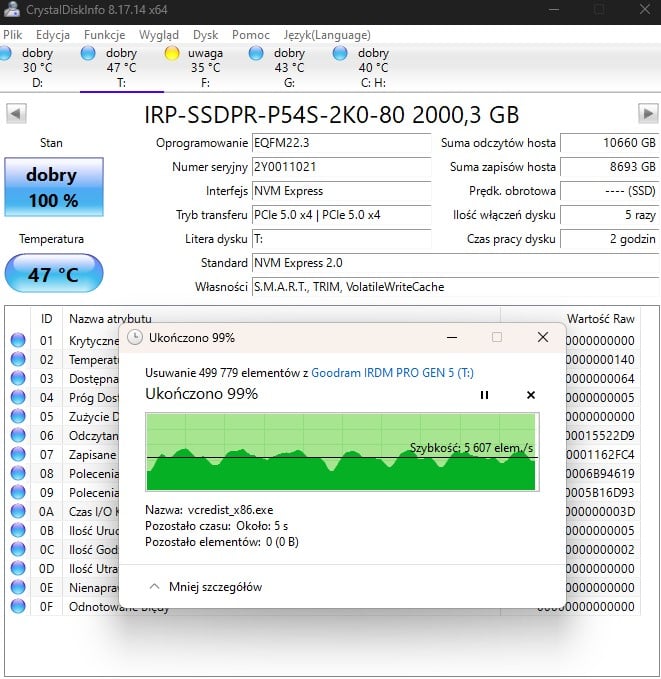Click status circle of attribute 06 row
This screenshot has width=661, height=679.
coord(18,435)
